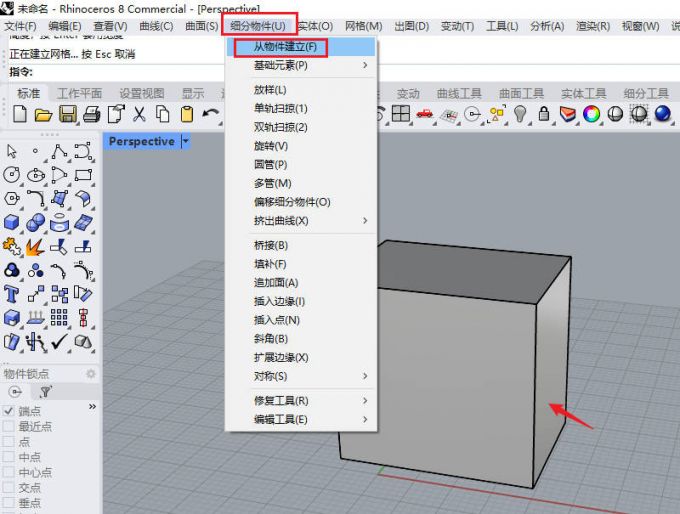Image resolution: width=680 pixels, height=514 pixels.
Task: Click the four-viewport layout icon
Action: point(401,114)
